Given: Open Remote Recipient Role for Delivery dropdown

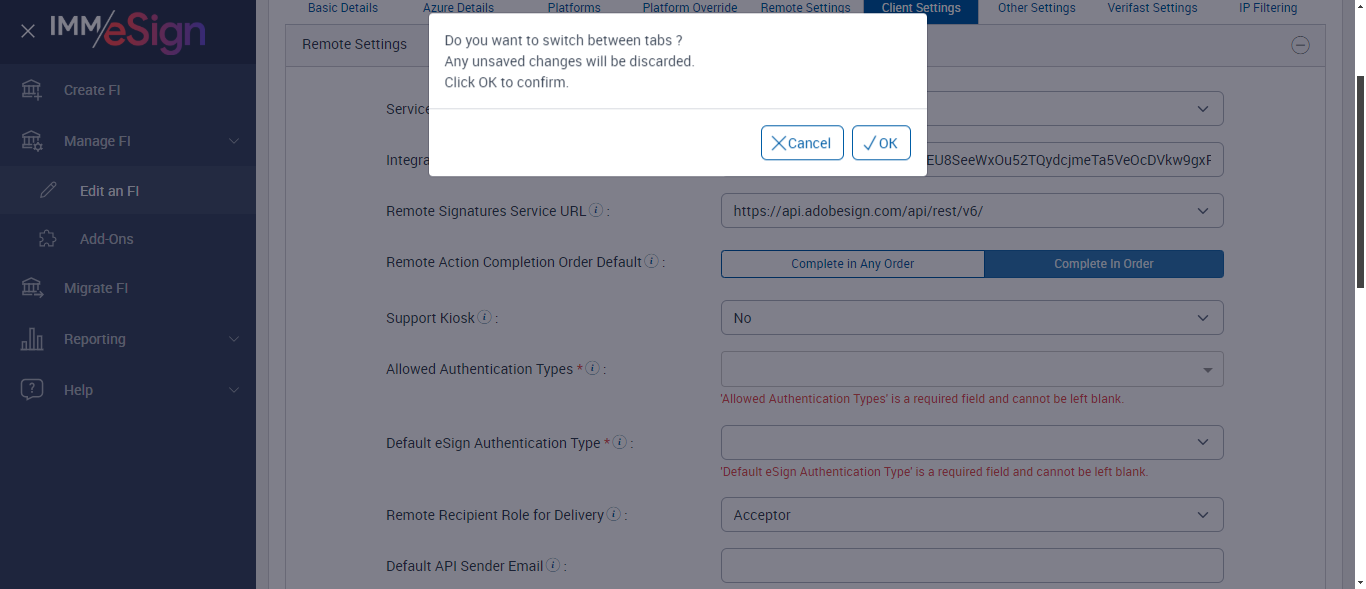Looking at the screenshot, I should [x=971, y=515].
